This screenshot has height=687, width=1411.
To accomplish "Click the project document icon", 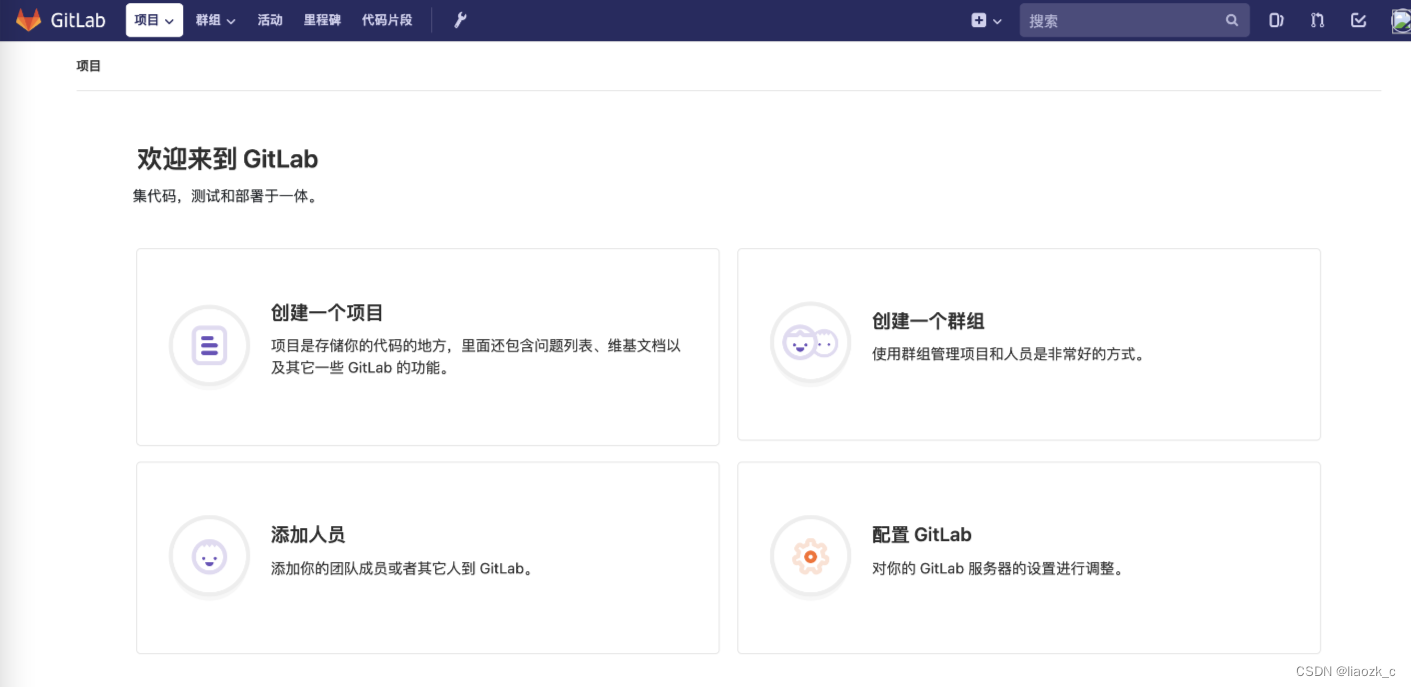I will pos(209,345).
